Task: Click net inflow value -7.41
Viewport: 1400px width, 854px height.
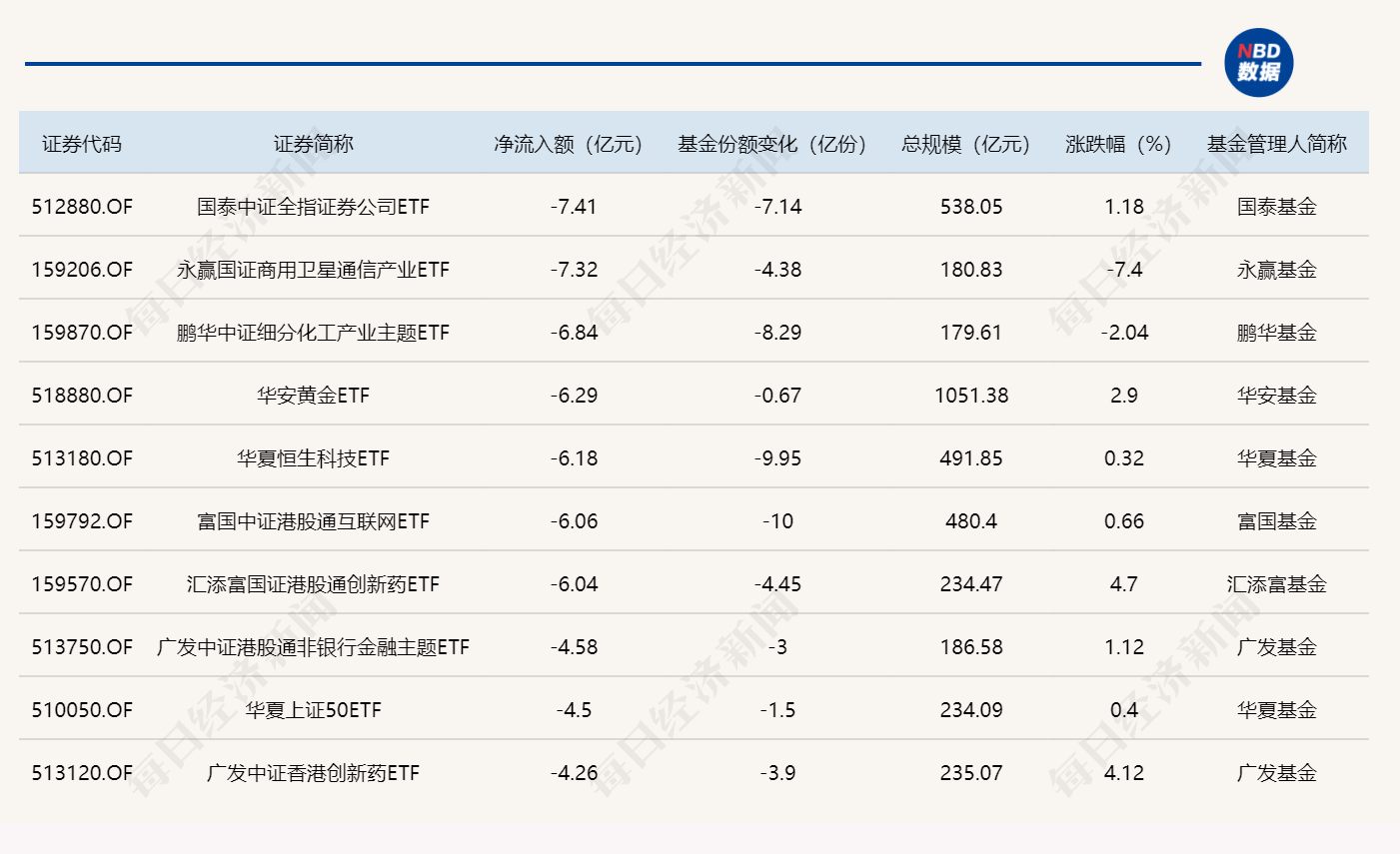Action: (574, 207)
